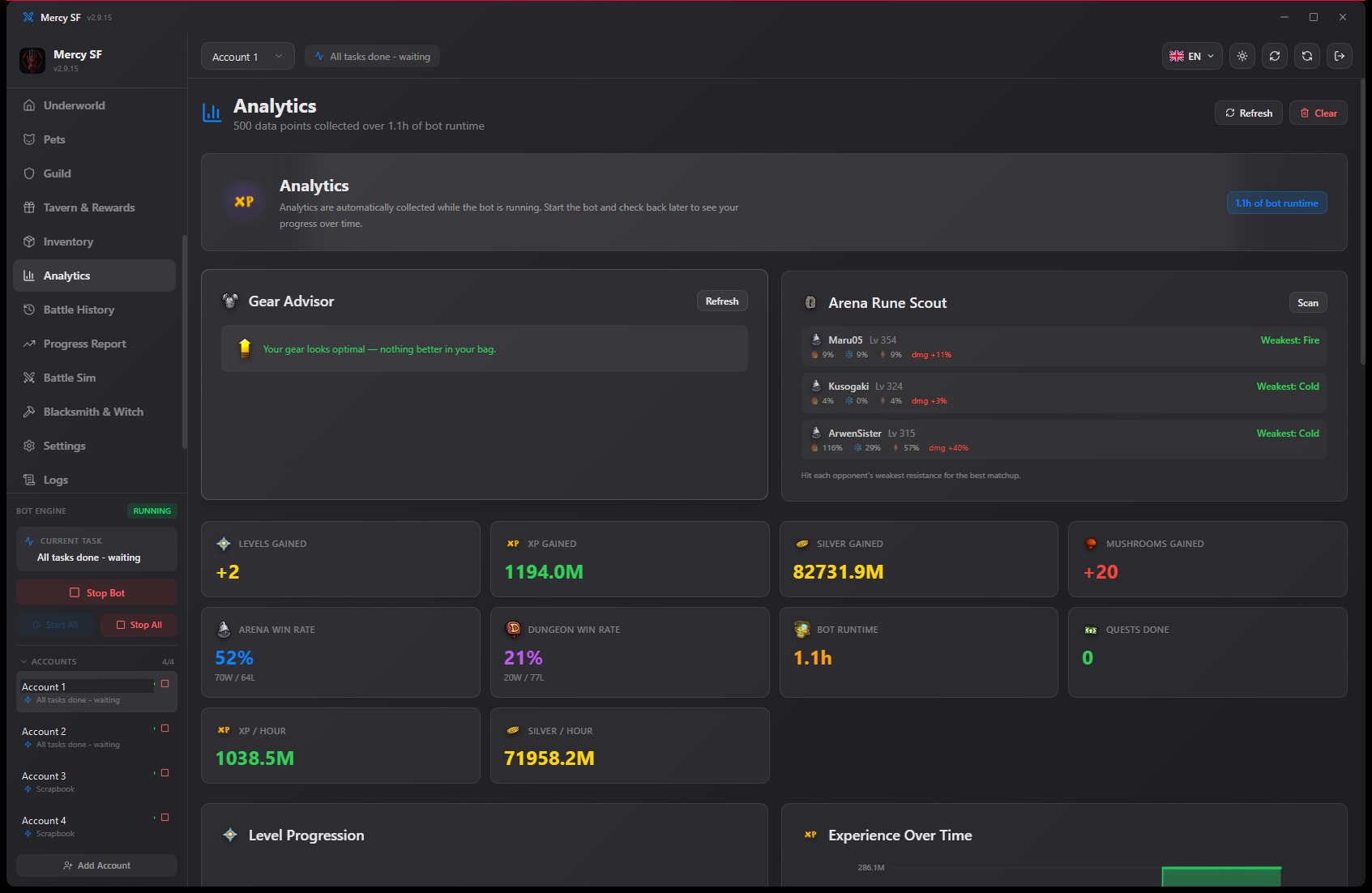Add a new account
This screenshot has height=893, width=1372.
coord(96,865)
